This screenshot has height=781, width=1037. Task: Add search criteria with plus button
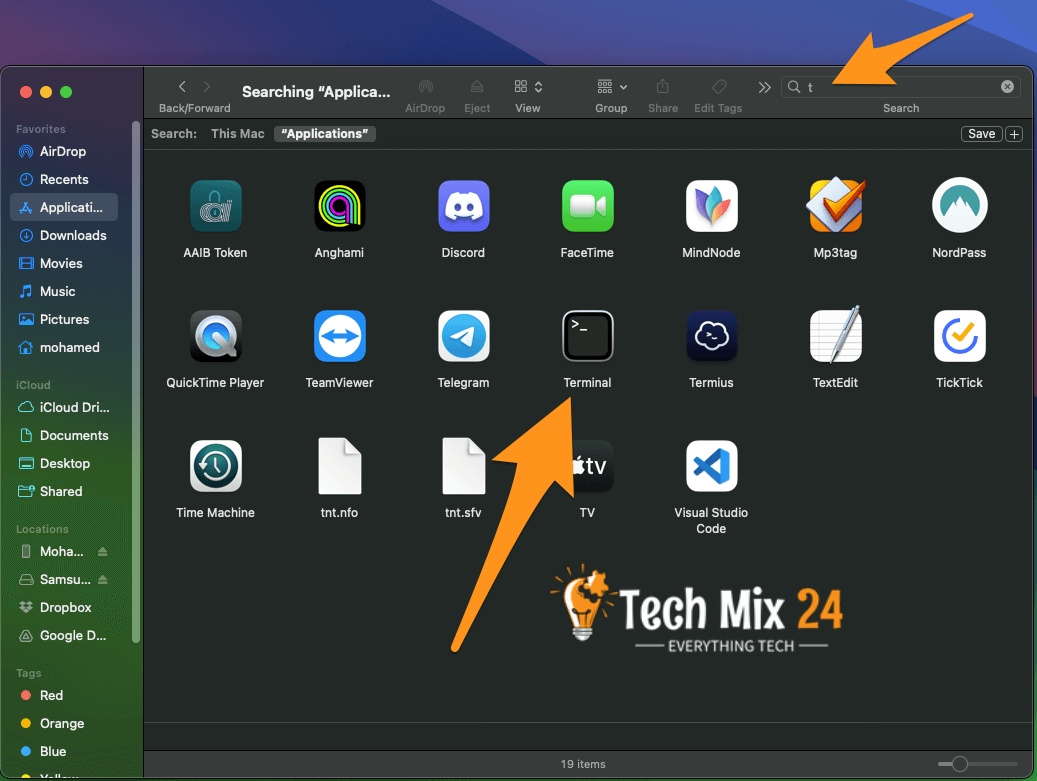1014,134
